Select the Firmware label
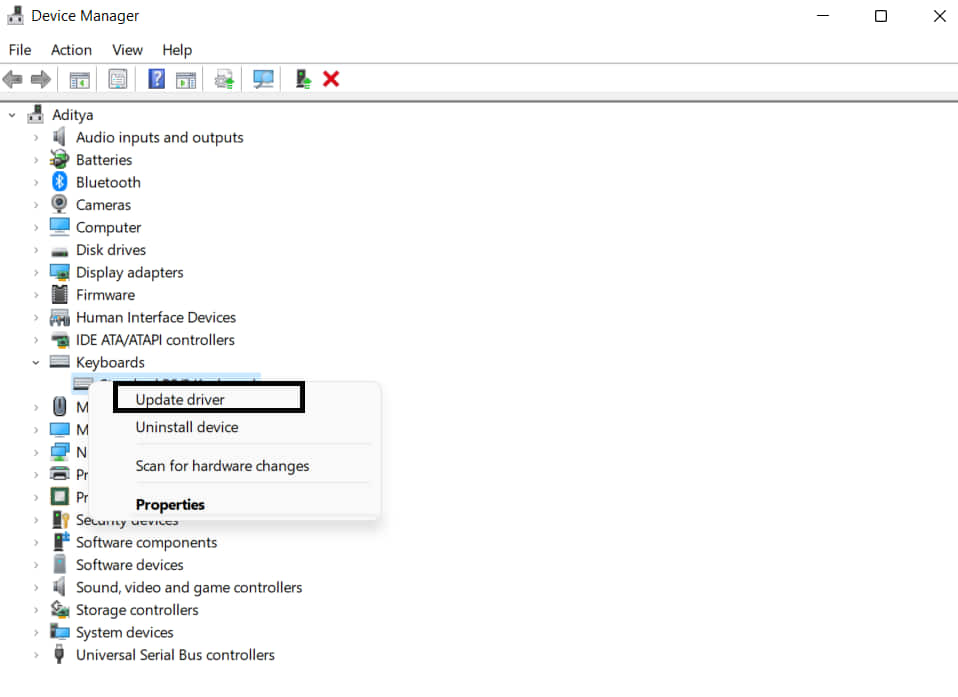Image resolution: width=958 pixels, height=697 pixels. click(106, 295)
